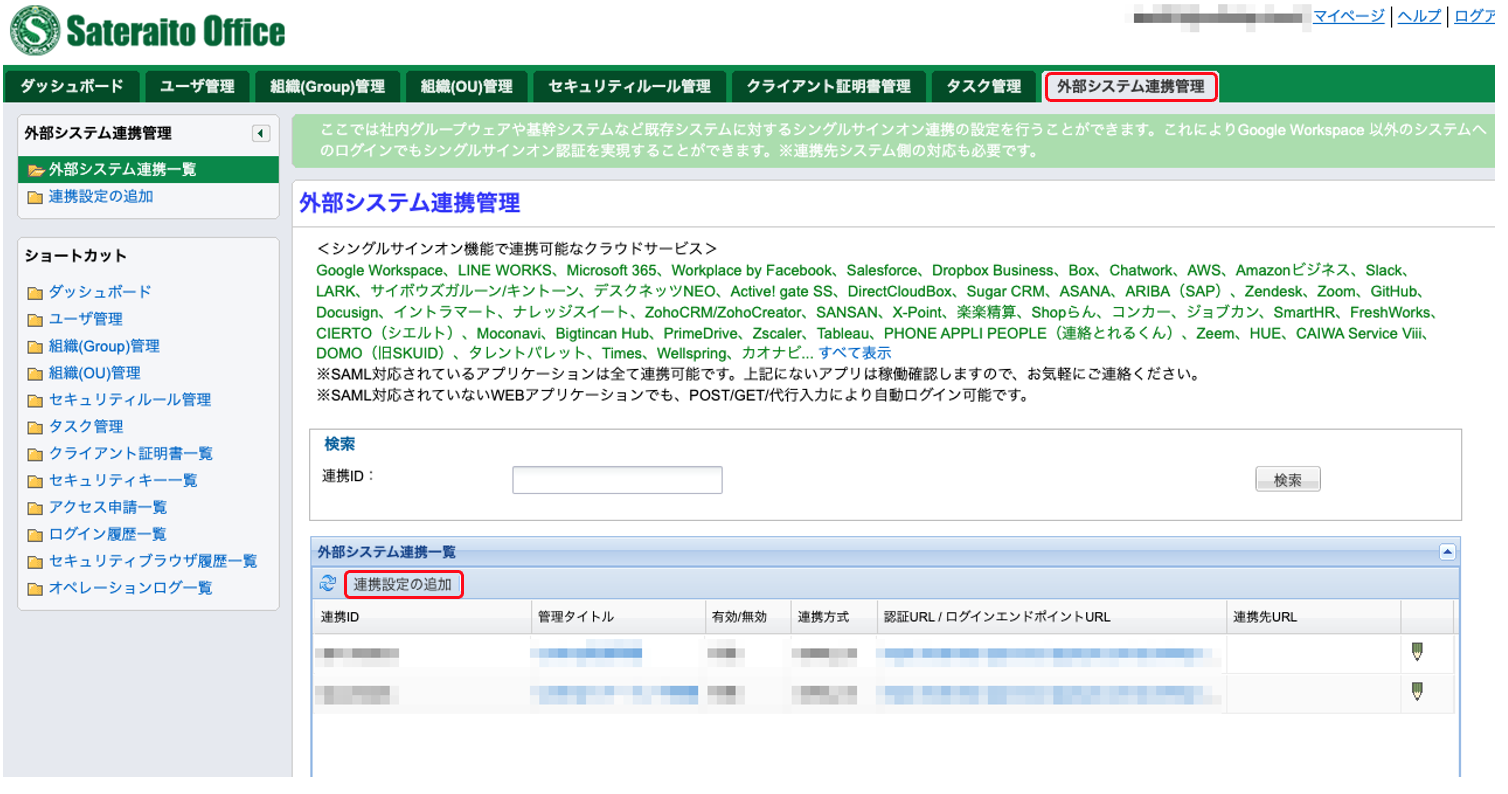Viewport: 1508px width, 794px height.
Task: Open the セキュリティキー一覧 shortcut folder icon
Action: point(36,481)
